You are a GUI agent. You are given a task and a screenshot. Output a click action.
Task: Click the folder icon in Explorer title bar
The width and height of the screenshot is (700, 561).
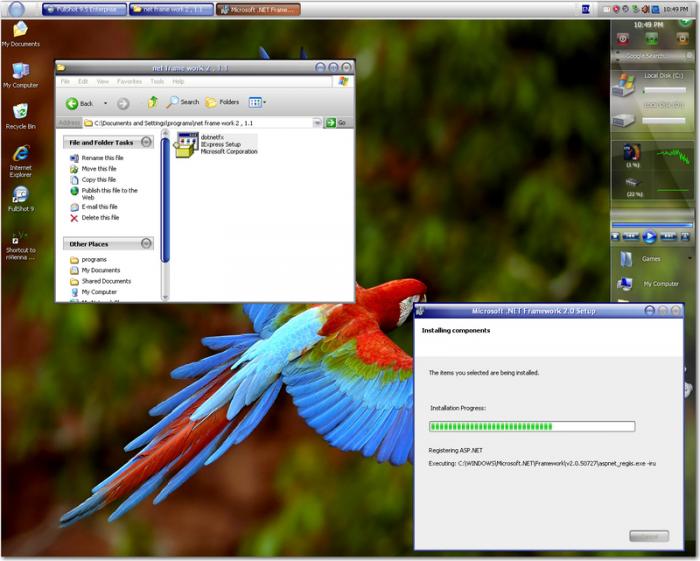point(61,68)
